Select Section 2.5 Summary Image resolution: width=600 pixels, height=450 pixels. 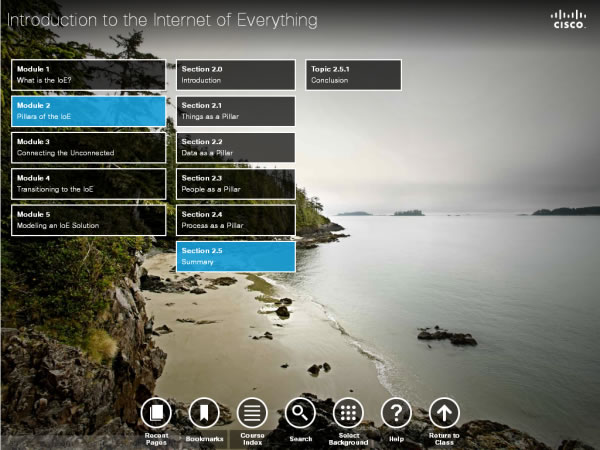235,256
